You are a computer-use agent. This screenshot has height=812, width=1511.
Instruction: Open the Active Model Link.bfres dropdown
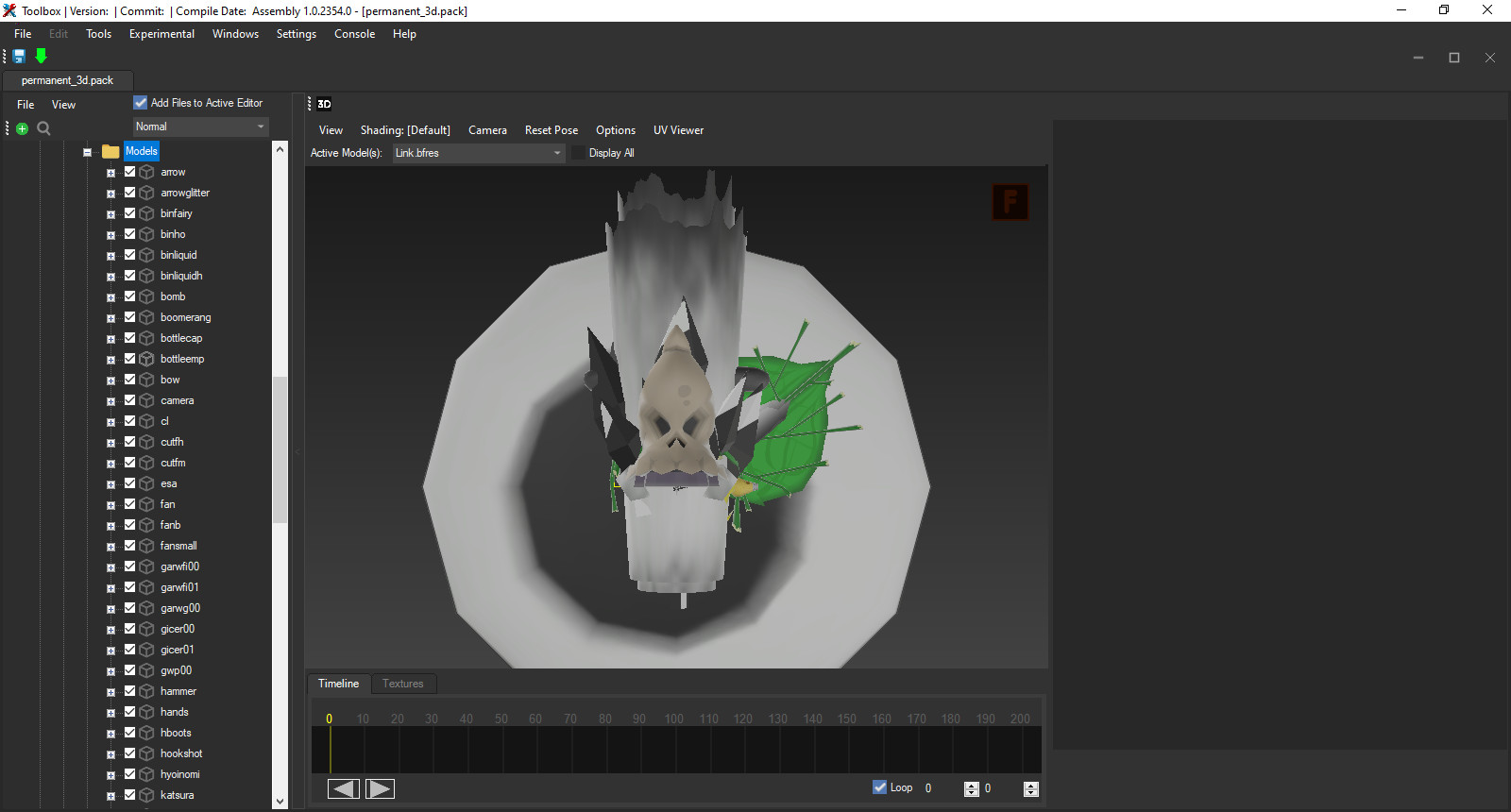pyautogui.click(x=479, y=153)
